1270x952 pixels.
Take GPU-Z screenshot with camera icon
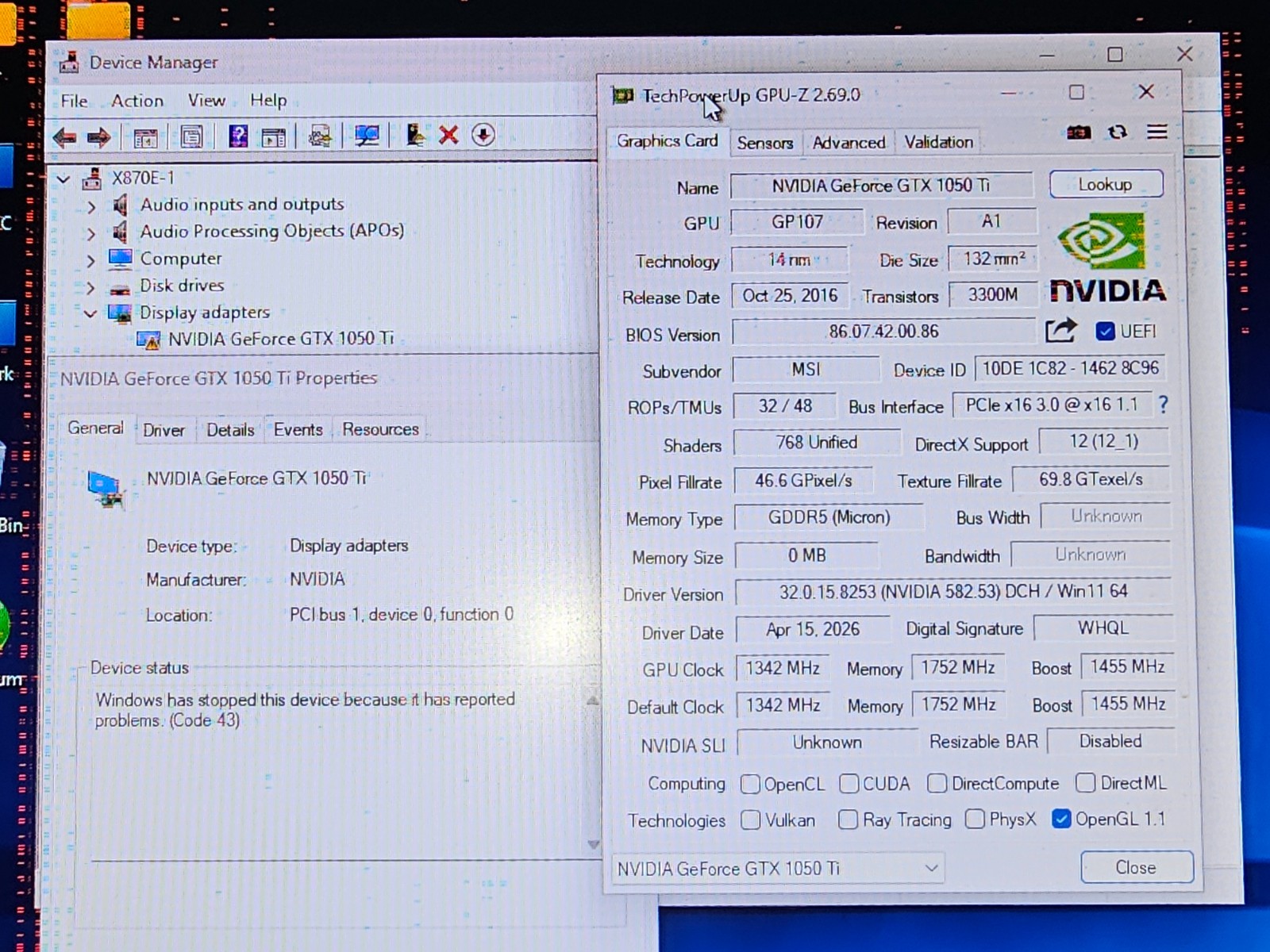[1079, 132]
